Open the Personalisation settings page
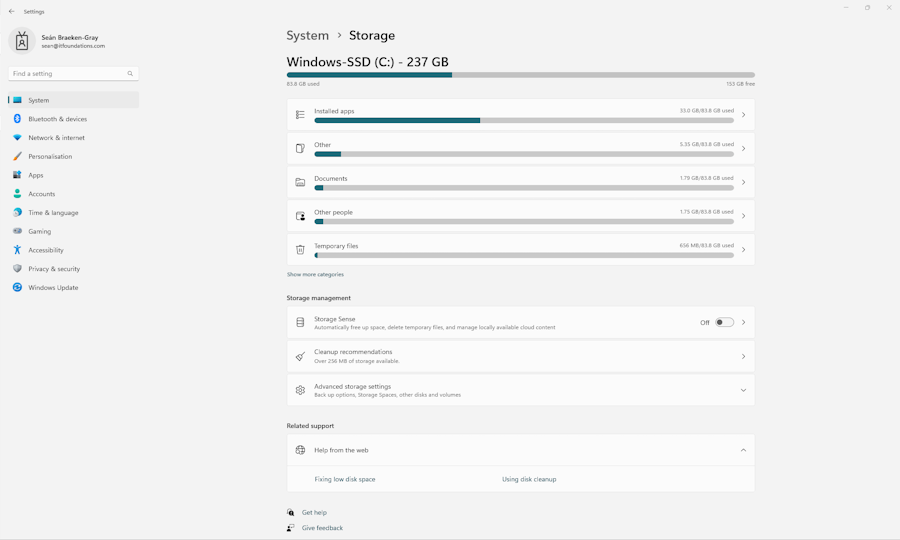Image resolution: width=900 pixels, height=540 pixels. (50, 157)
